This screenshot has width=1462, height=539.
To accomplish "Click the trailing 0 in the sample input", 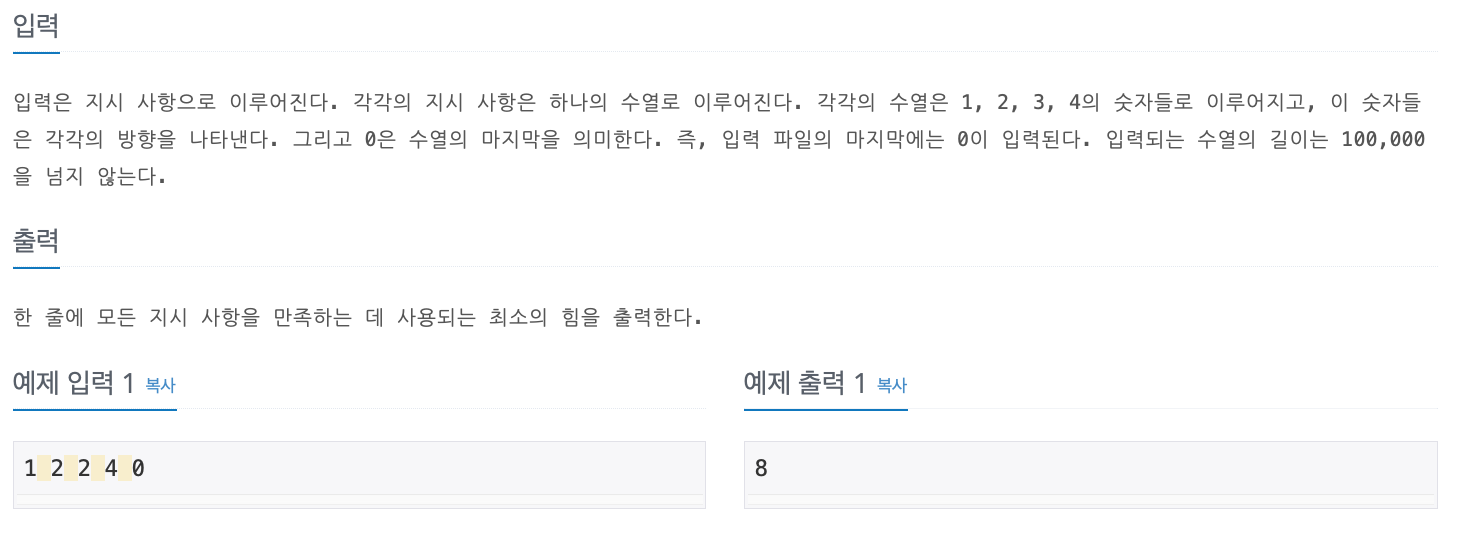I will (x=138, y=468).
